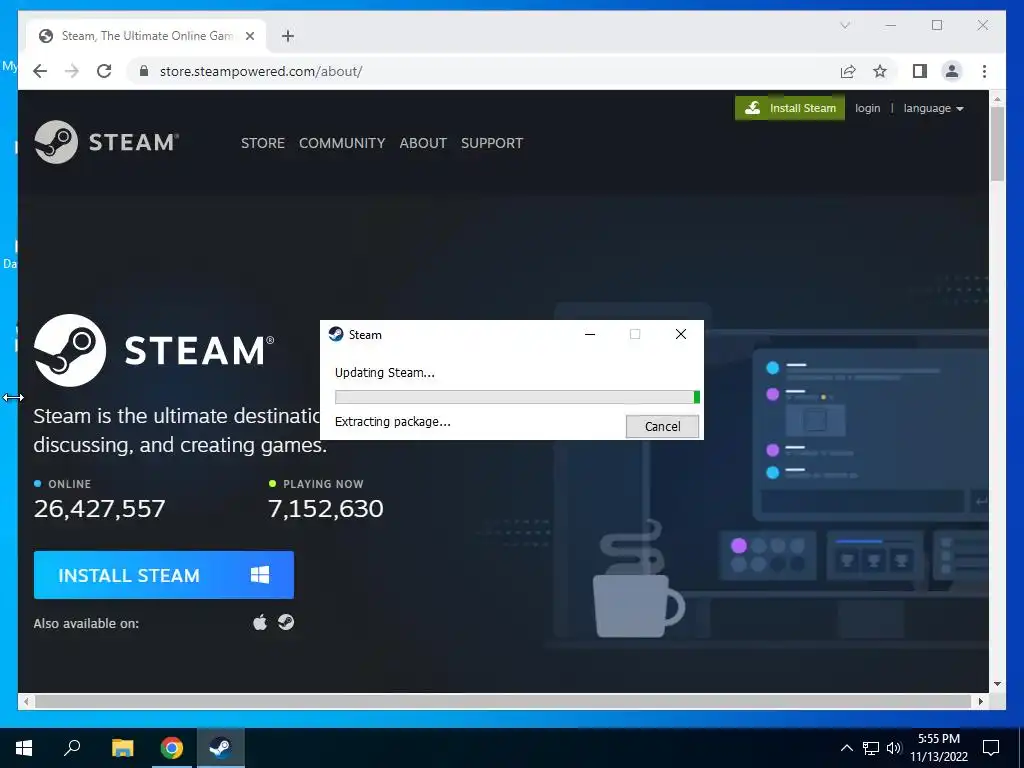Click the horizontal scrollbar right arrow
Screen dimensions: 1024x768
pos(981,701)
